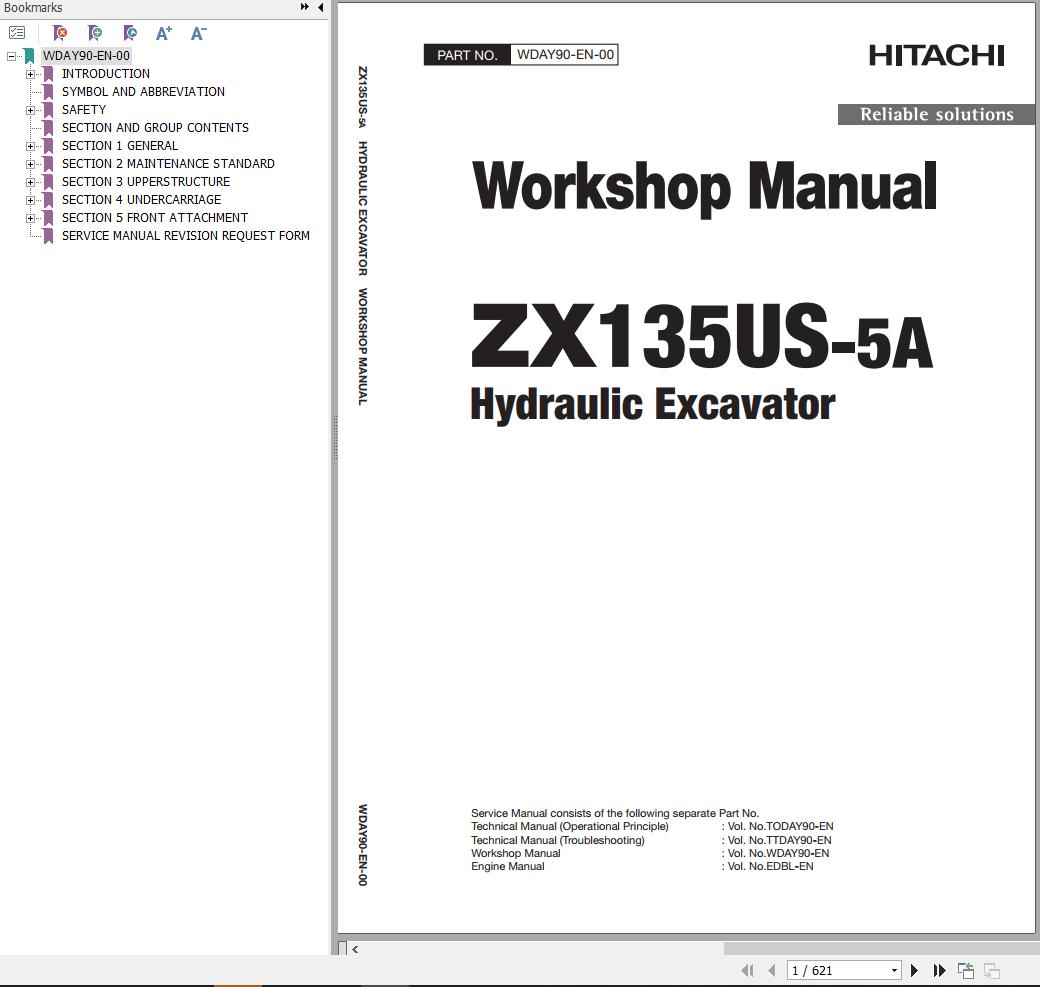Expand SECTION 1 GENERAL bookmark
Screen dimensions: 1040x987
[31, 146]
